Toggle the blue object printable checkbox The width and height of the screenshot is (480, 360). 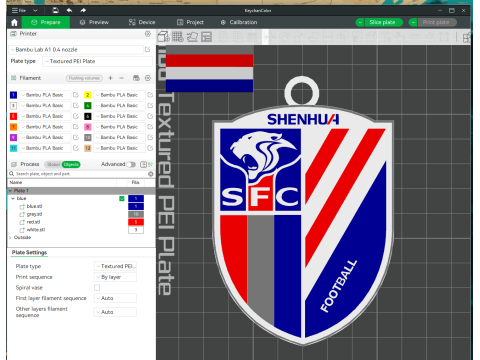click(x=122, y=199)
